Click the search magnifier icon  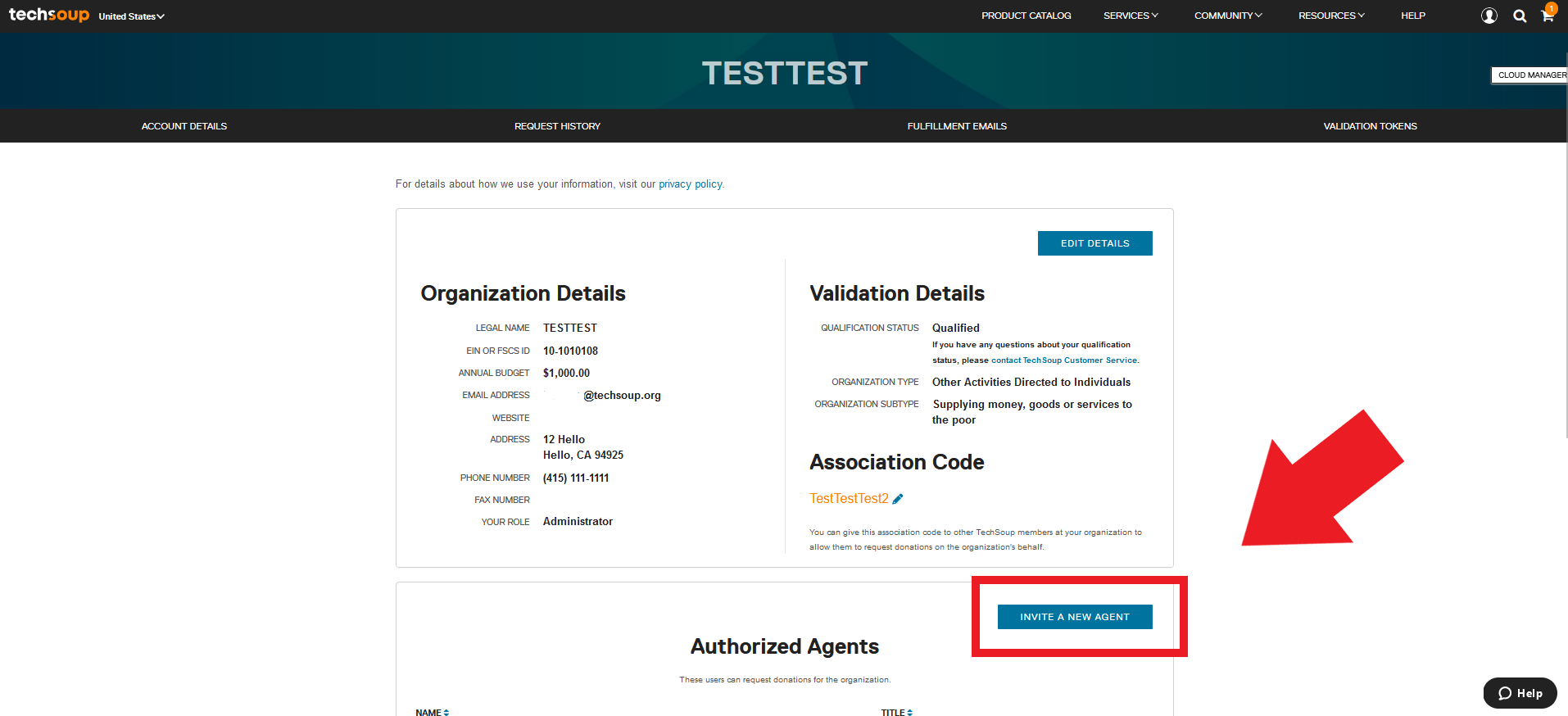[x=1520, y=16]
